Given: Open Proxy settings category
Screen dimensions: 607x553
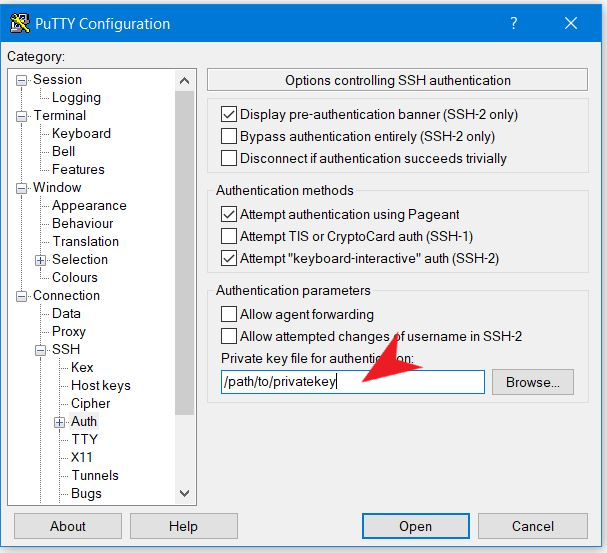Looking at the screenshot, I should point(69,332).
